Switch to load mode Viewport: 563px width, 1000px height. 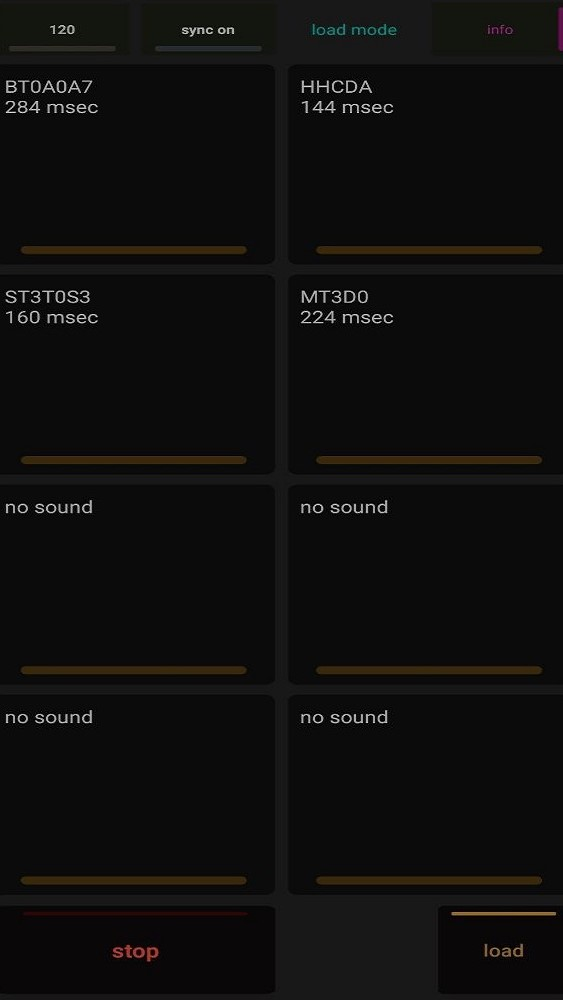[x=354, y=29]
